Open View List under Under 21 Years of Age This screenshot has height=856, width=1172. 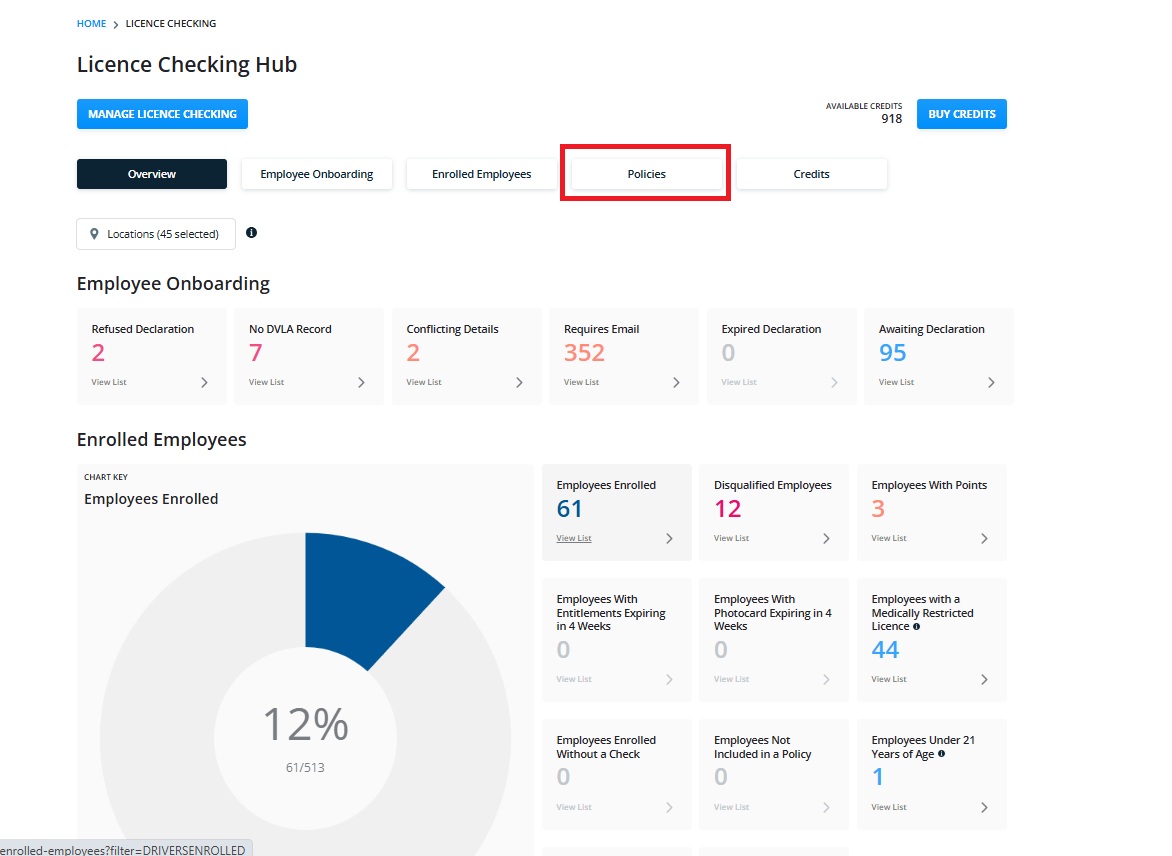889,807
